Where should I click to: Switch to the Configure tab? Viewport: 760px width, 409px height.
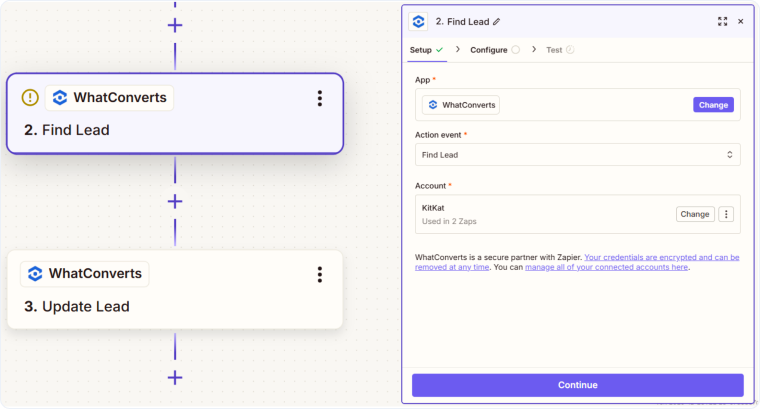pos(489,49)
